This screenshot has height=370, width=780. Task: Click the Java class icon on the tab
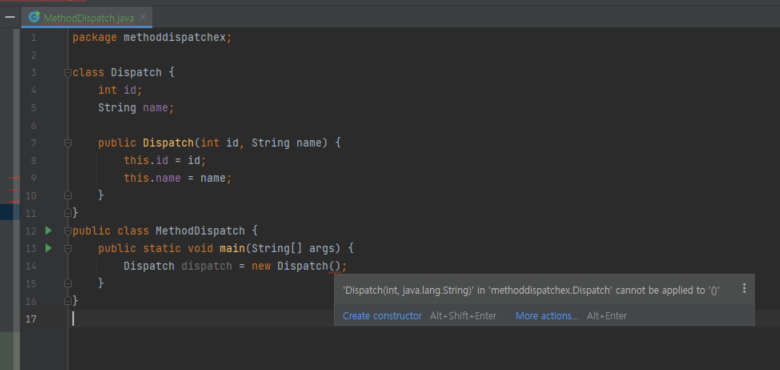pyautogui.click(x=34, y=17)
